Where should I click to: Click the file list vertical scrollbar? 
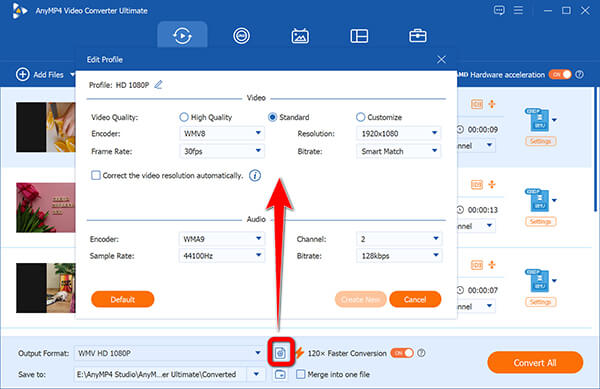click(595, 149)
